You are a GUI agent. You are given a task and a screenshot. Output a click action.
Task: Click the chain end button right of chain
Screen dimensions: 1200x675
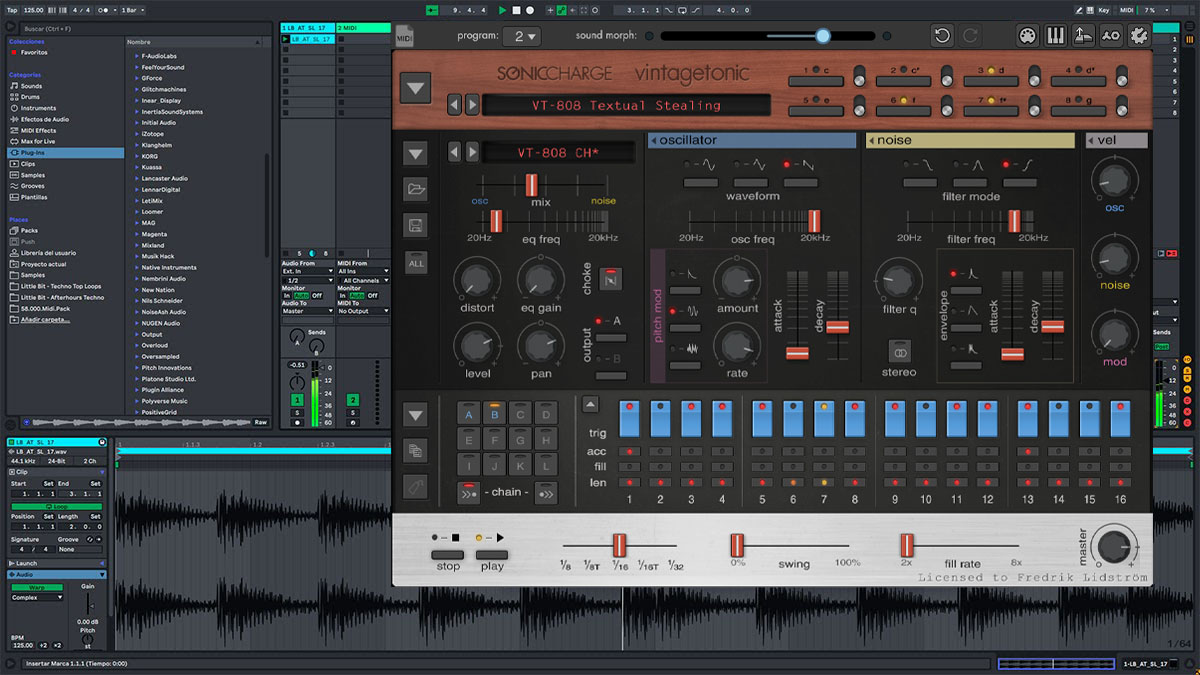point(546,491)
